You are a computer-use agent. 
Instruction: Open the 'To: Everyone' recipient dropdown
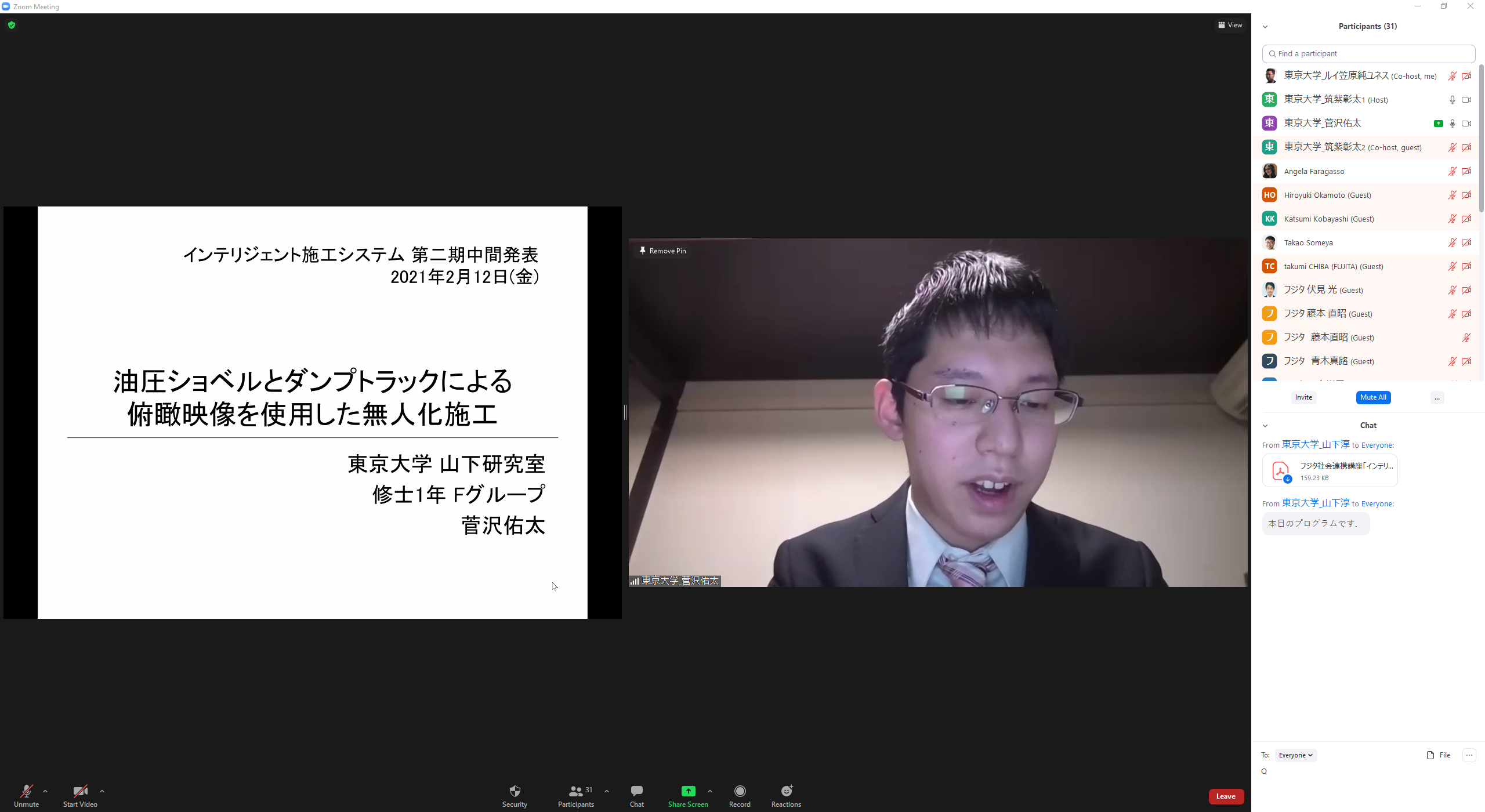pos(1296,755)
